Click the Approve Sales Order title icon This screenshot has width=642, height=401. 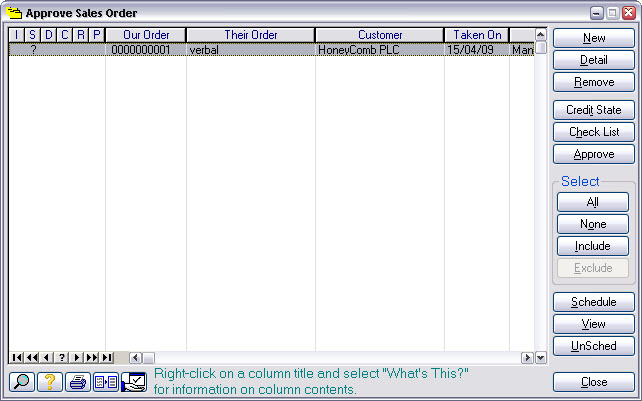[x=14, y=13]
